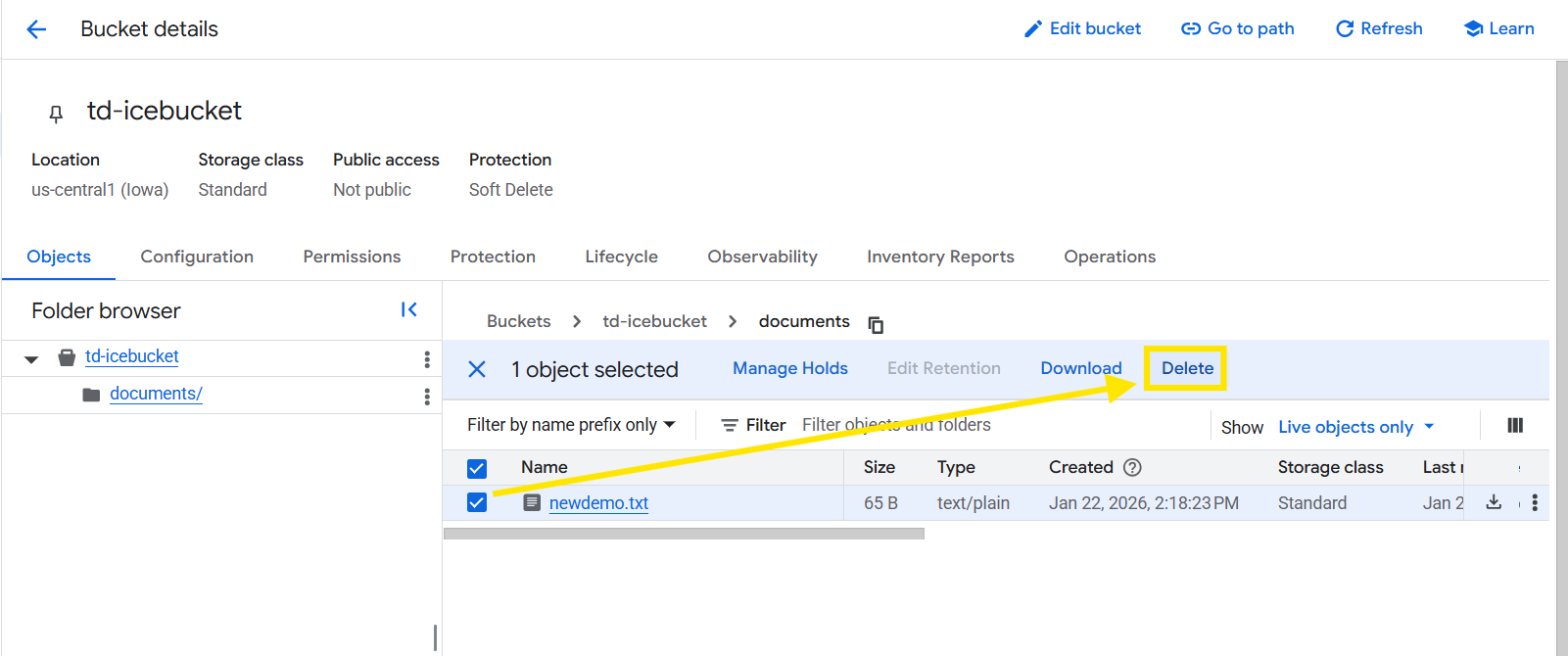Clear selection with the X icon
The width and height of the screenshot is (1568, 656).
tap(477, 369)
